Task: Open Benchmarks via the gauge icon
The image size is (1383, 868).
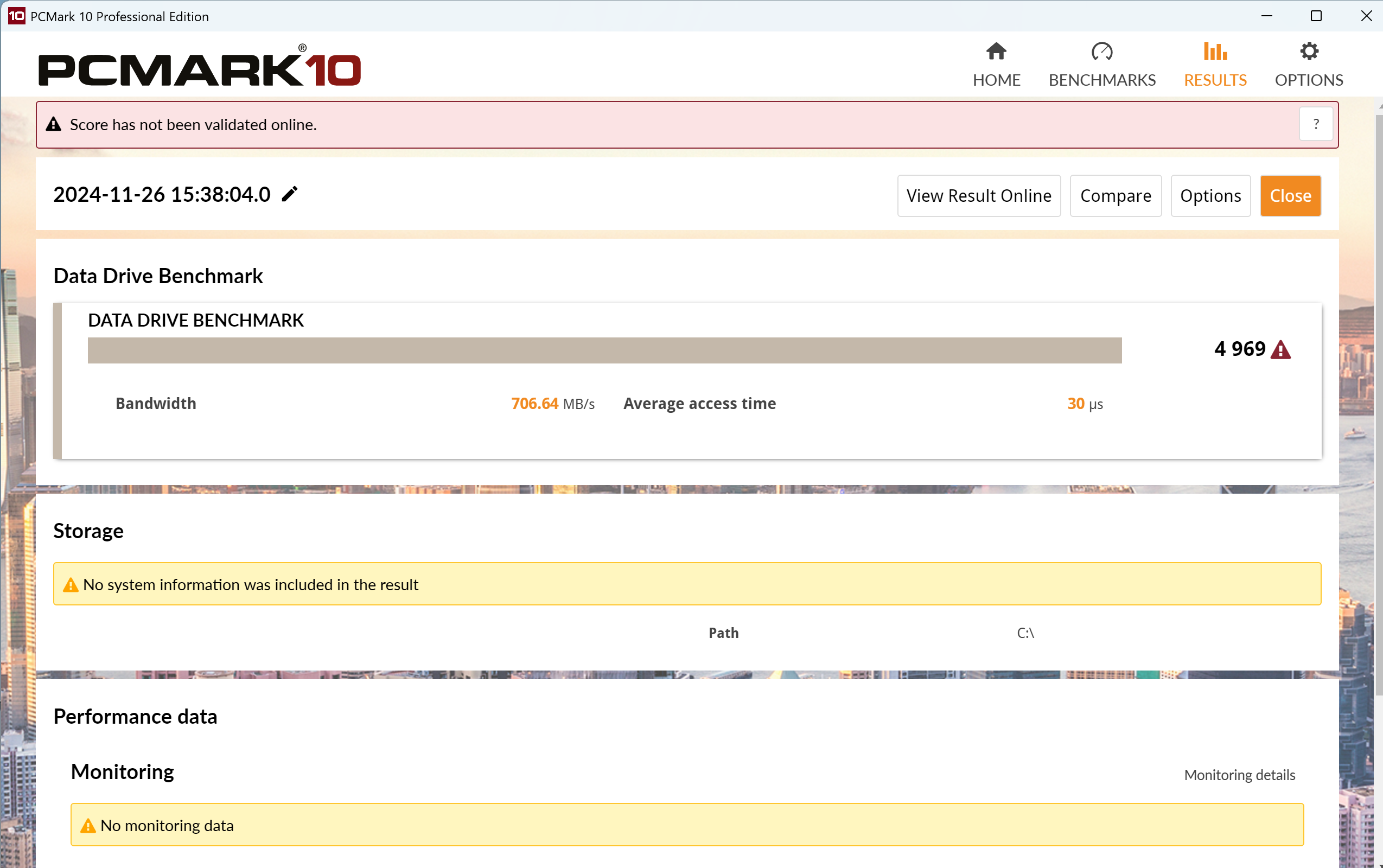Action: point(1102,52)
